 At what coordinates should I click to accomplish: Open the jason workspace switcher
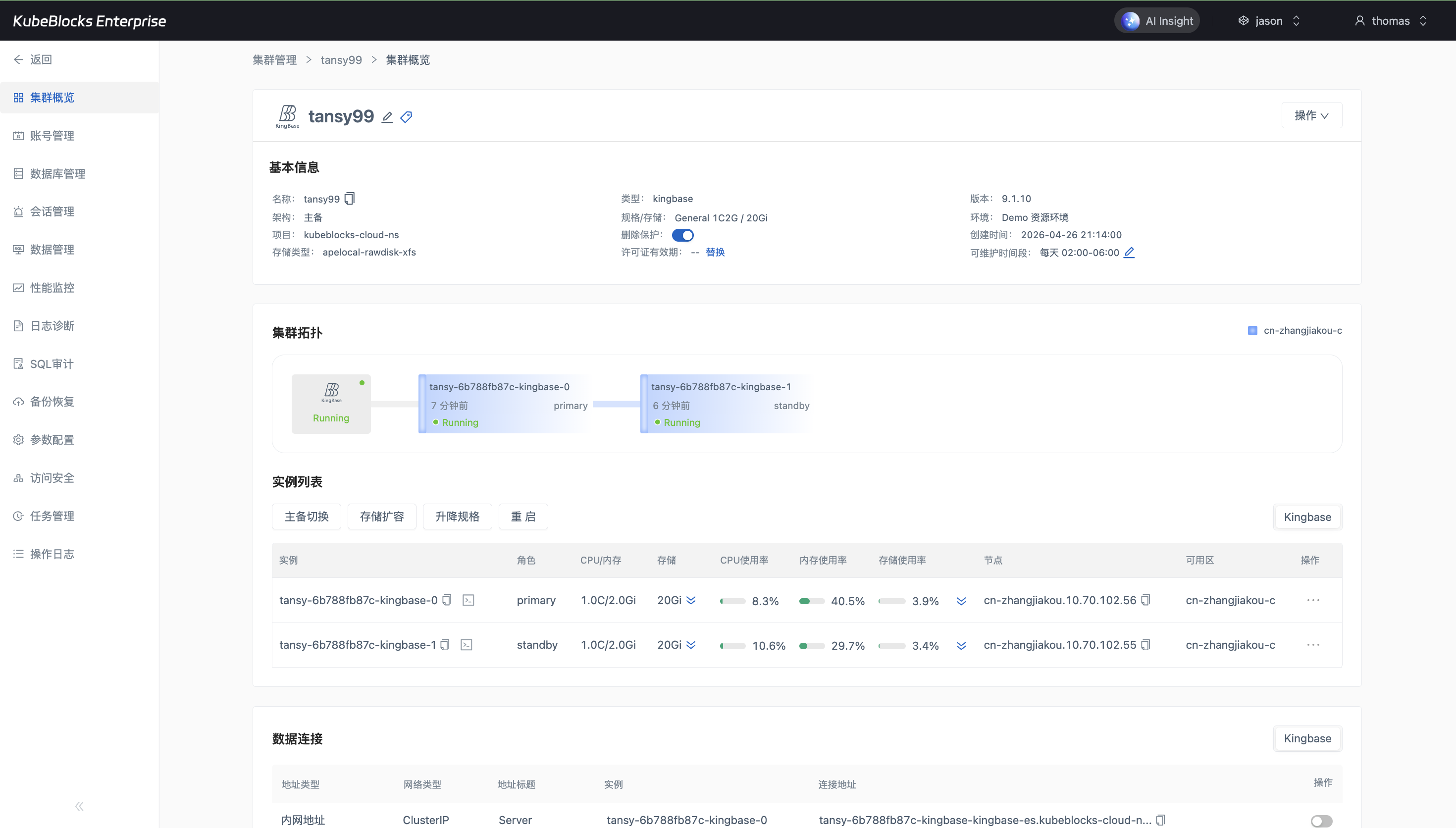pos(1269,21)
